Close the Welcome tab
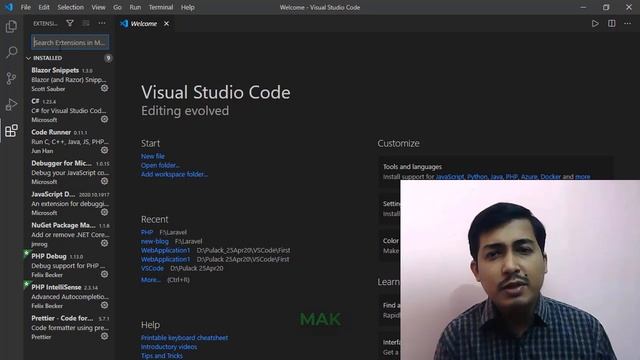The width and height of the screenshot is (640, 360). [167, 24]
